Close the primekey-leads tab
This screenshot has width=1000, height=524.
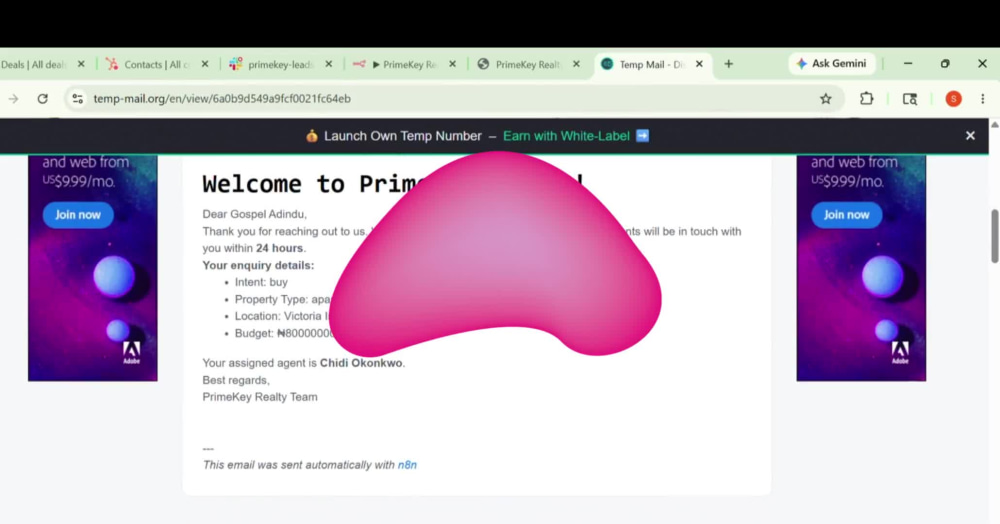pyautogui.click(x=328, y=64)
